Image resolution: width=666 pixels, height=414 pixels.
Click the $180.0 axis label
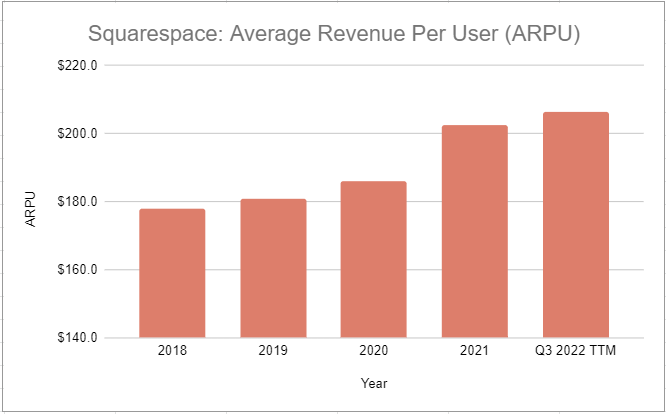click(x=77, y=201)
